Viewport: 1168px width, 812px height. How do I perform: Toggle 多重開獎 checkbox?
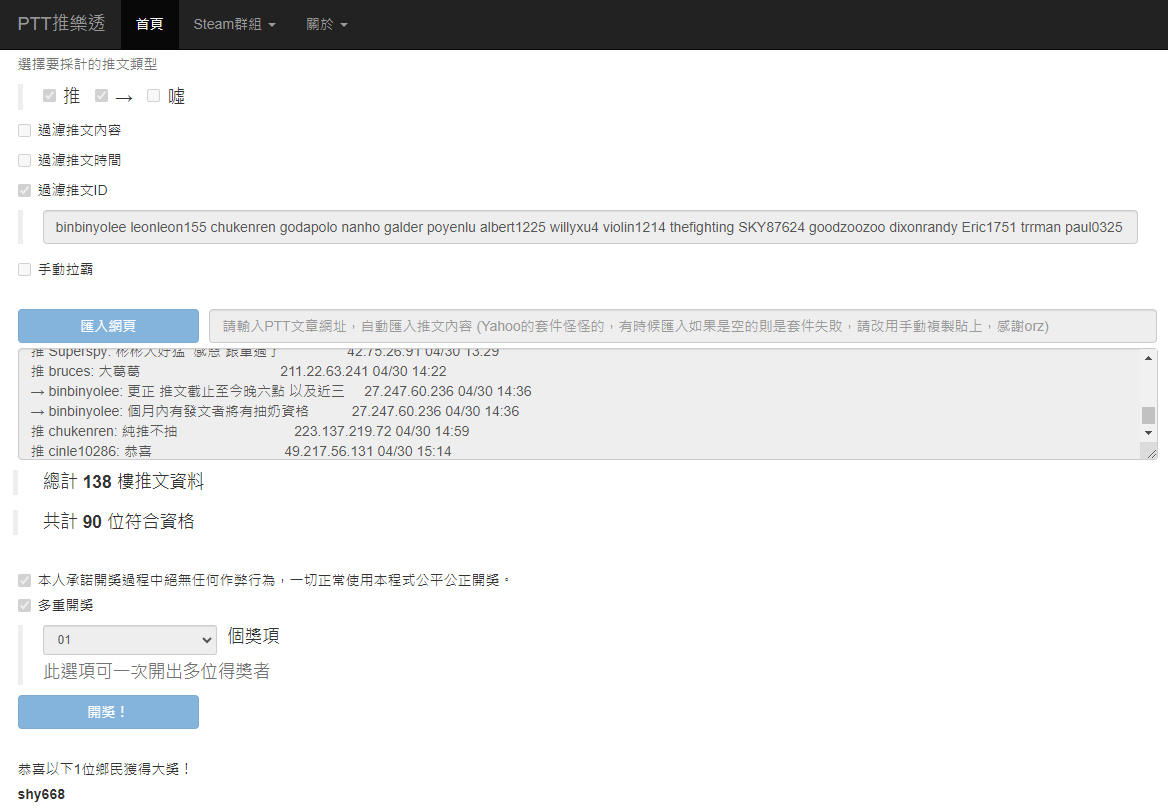25,606
